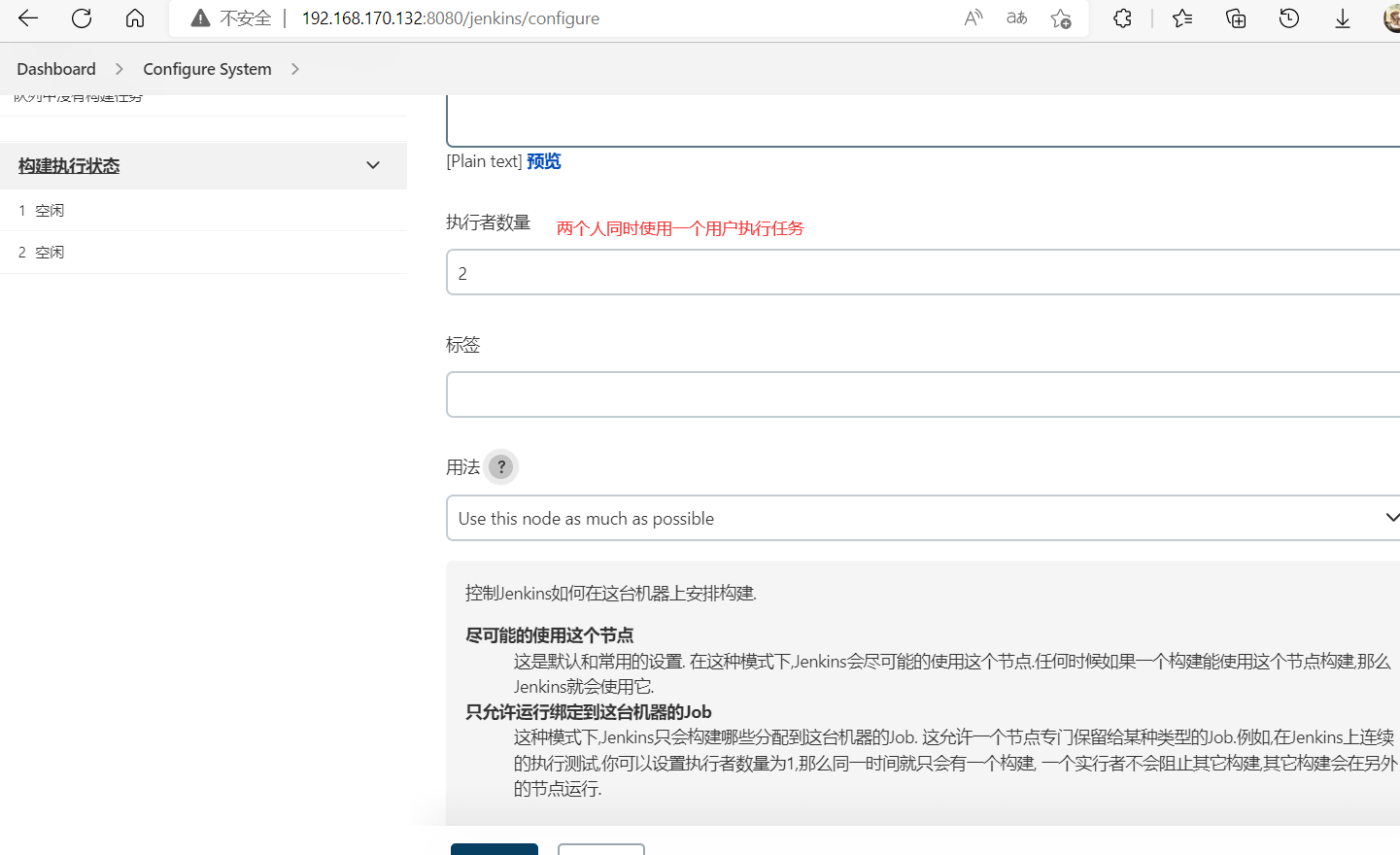
Task: Open the Use this node as much as possible dropdown
Action: [923, 518]
